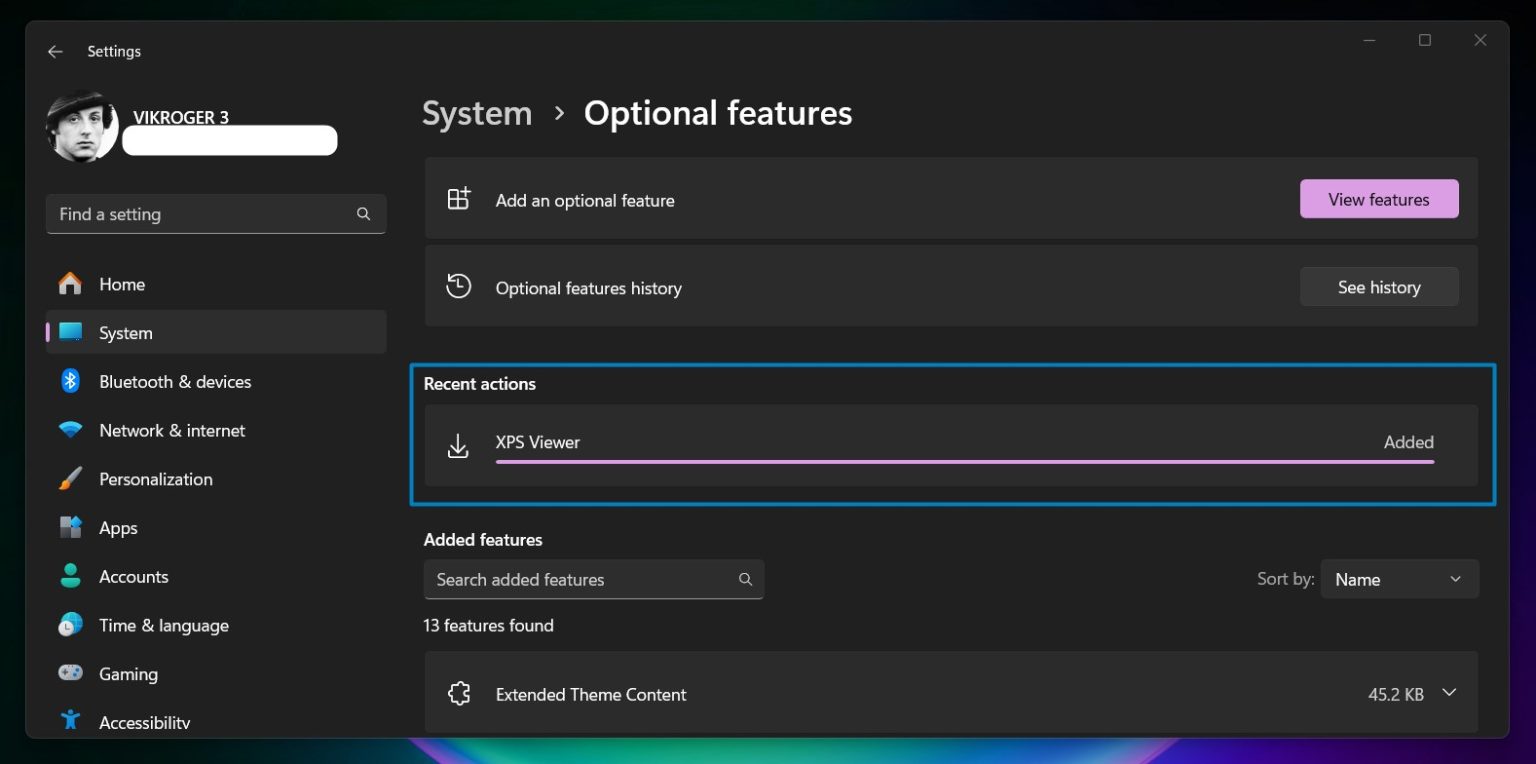Click the See history button

(x=1379, y=287)
